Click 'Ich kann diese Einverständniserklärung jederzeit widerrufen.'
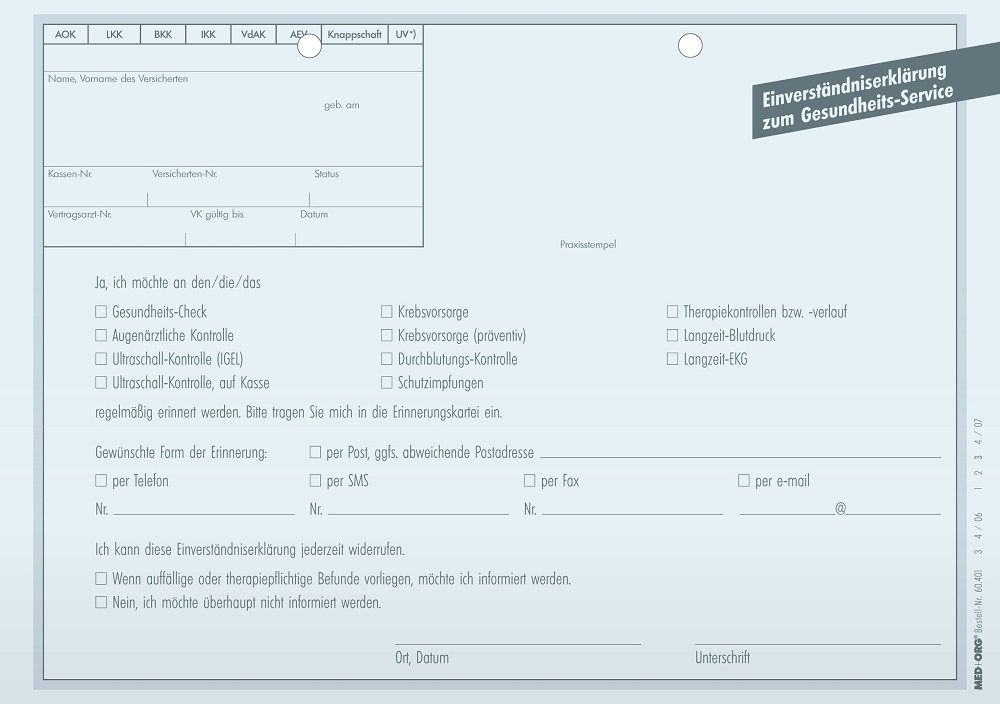Viewport: 1000px width, 704px height. (250, 550)
